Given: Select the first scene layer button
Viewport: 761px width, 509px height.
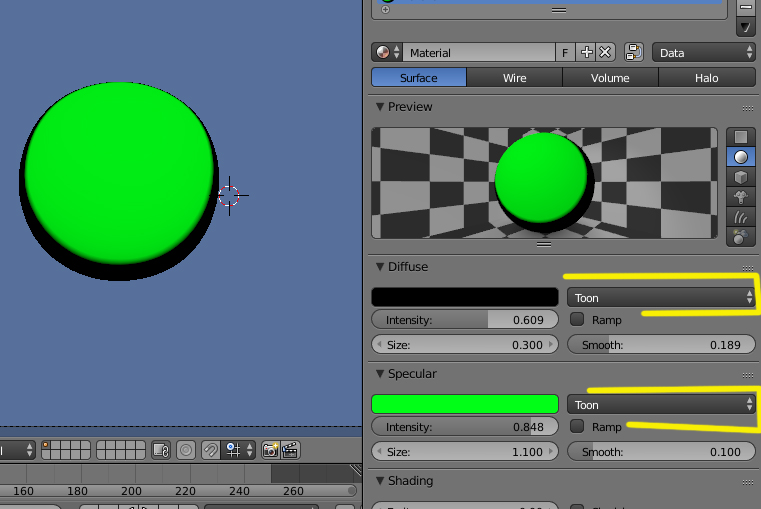Looking at the screenshot, I should coord(46,445).
